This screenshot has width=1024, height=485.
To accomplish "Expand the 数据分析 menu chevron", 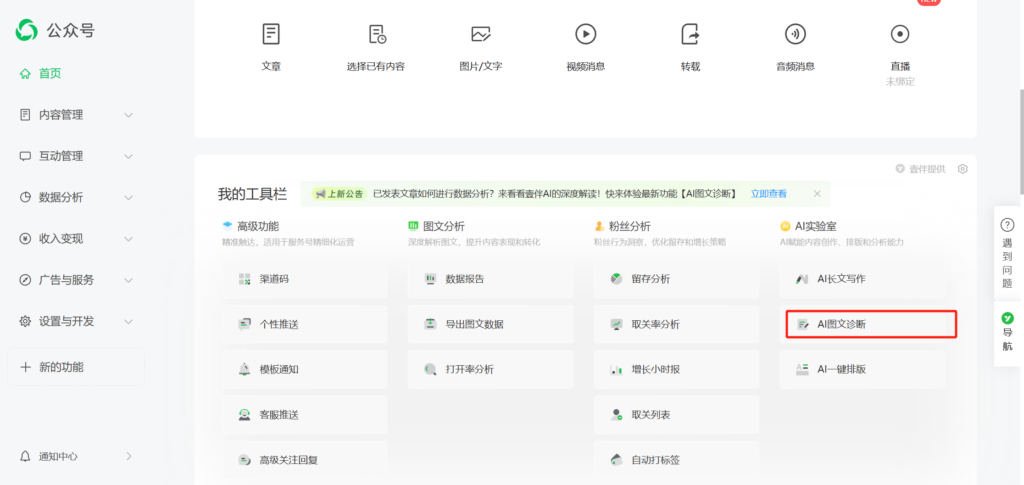I will coord(129,198).
